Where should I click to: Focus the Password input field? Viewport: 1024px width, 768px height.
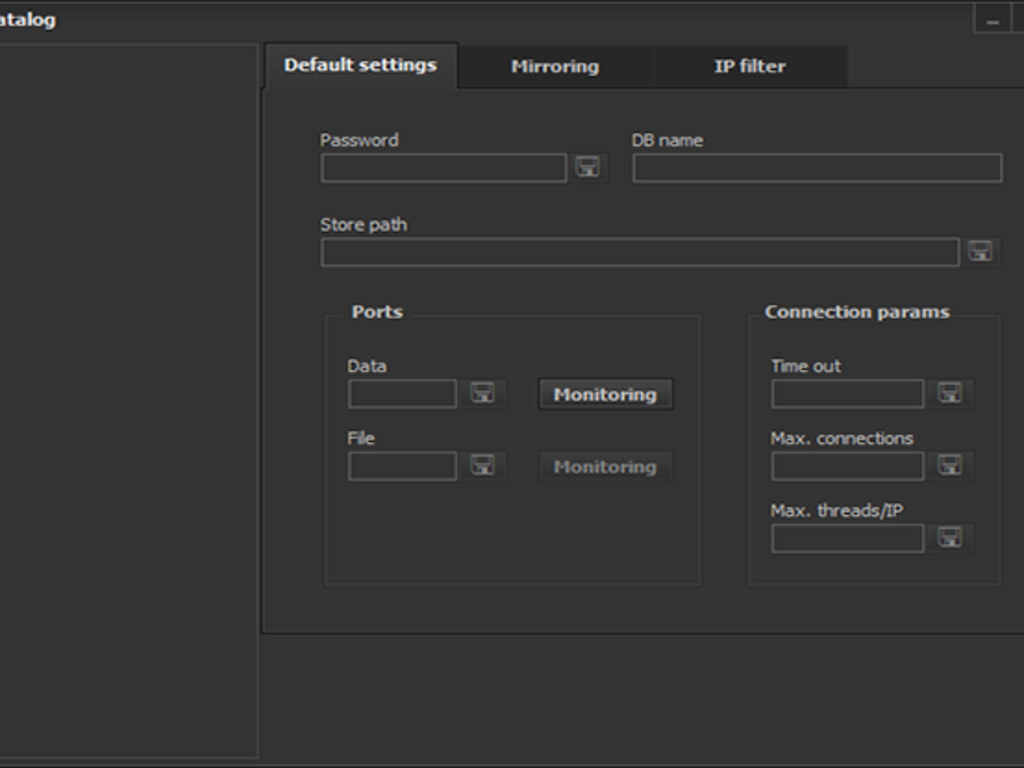point(443,168)
